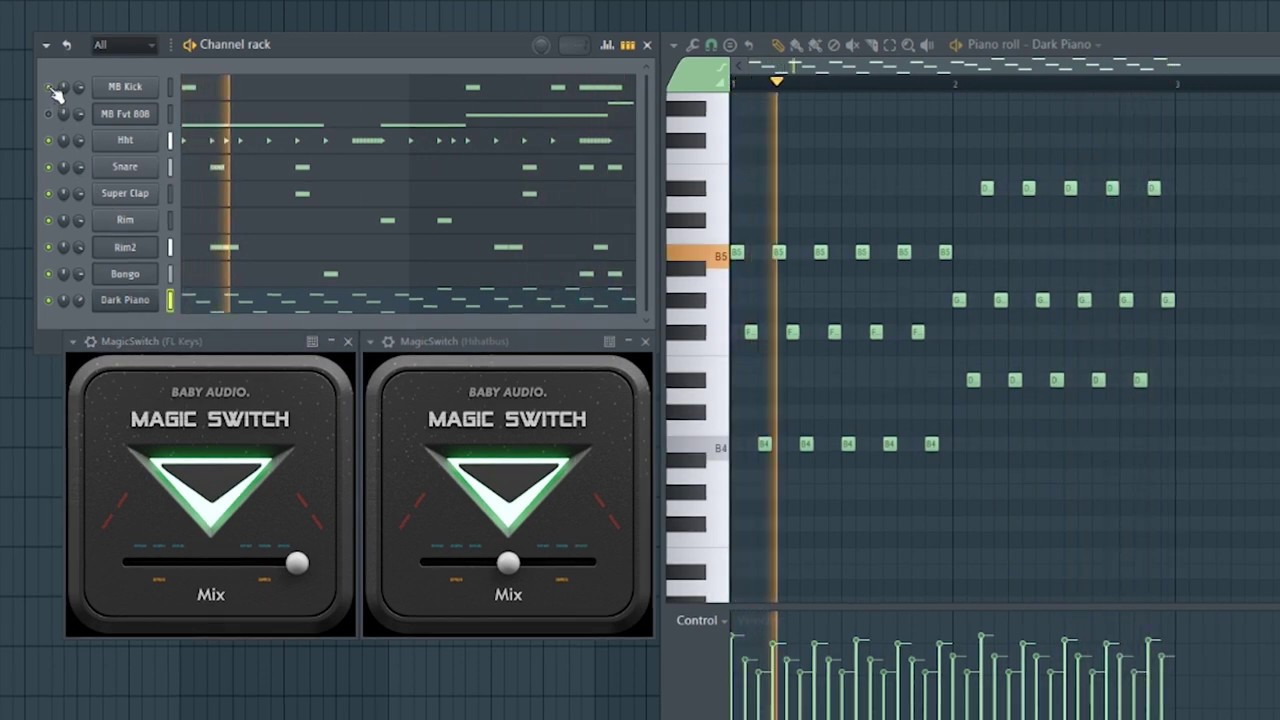Select the MB Fvt 808 channel button

coord(125,114)
